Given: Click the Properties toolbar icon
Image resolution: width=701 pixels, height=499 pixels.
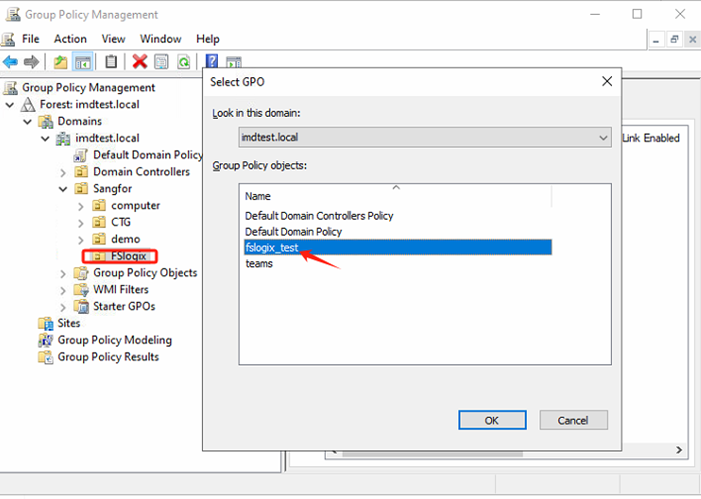Looking at the screenshot, I should [x=162, y=62].
